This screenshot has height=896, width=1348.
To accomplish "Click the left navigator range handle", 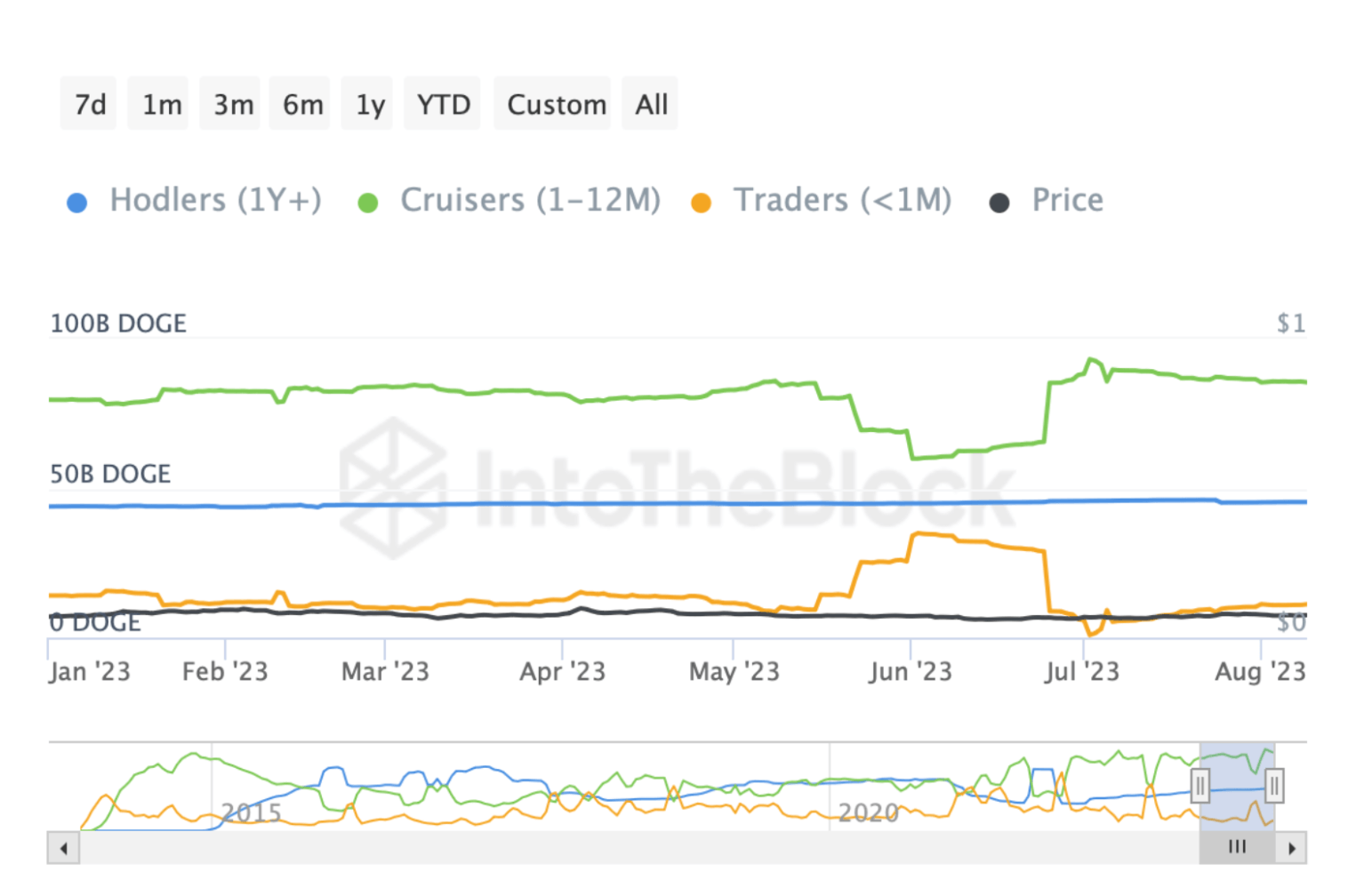I will coord(1200,786).
